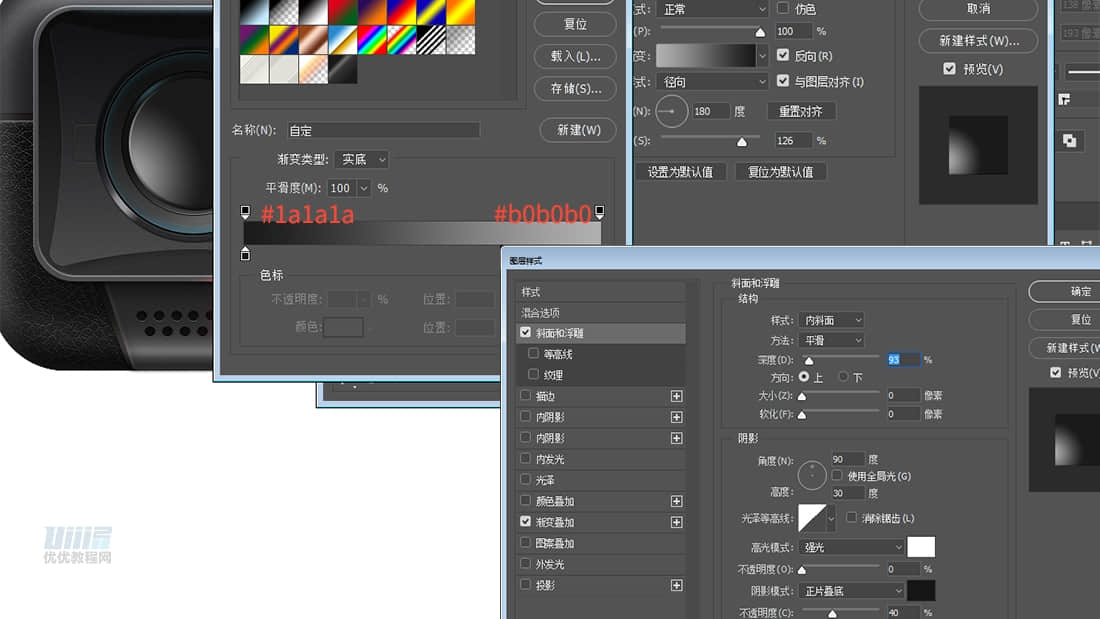Click 设置为默认值 button
1100x619 pixels.
click(x=680, y=172)
